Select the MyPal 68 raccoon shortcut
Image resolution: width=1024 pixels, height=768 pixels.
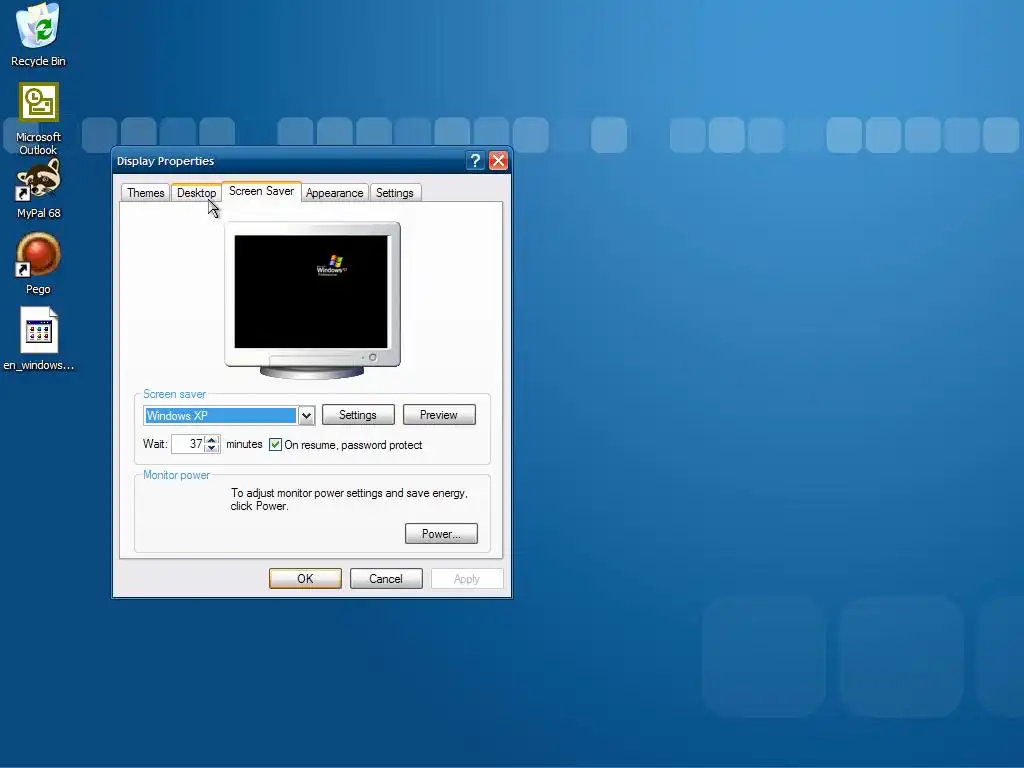point(39,189)
